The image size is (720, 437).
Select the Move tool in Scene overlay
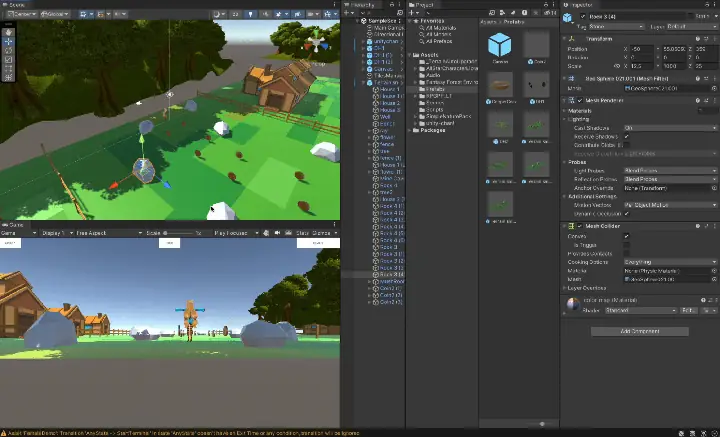click(x=8, y=41)
